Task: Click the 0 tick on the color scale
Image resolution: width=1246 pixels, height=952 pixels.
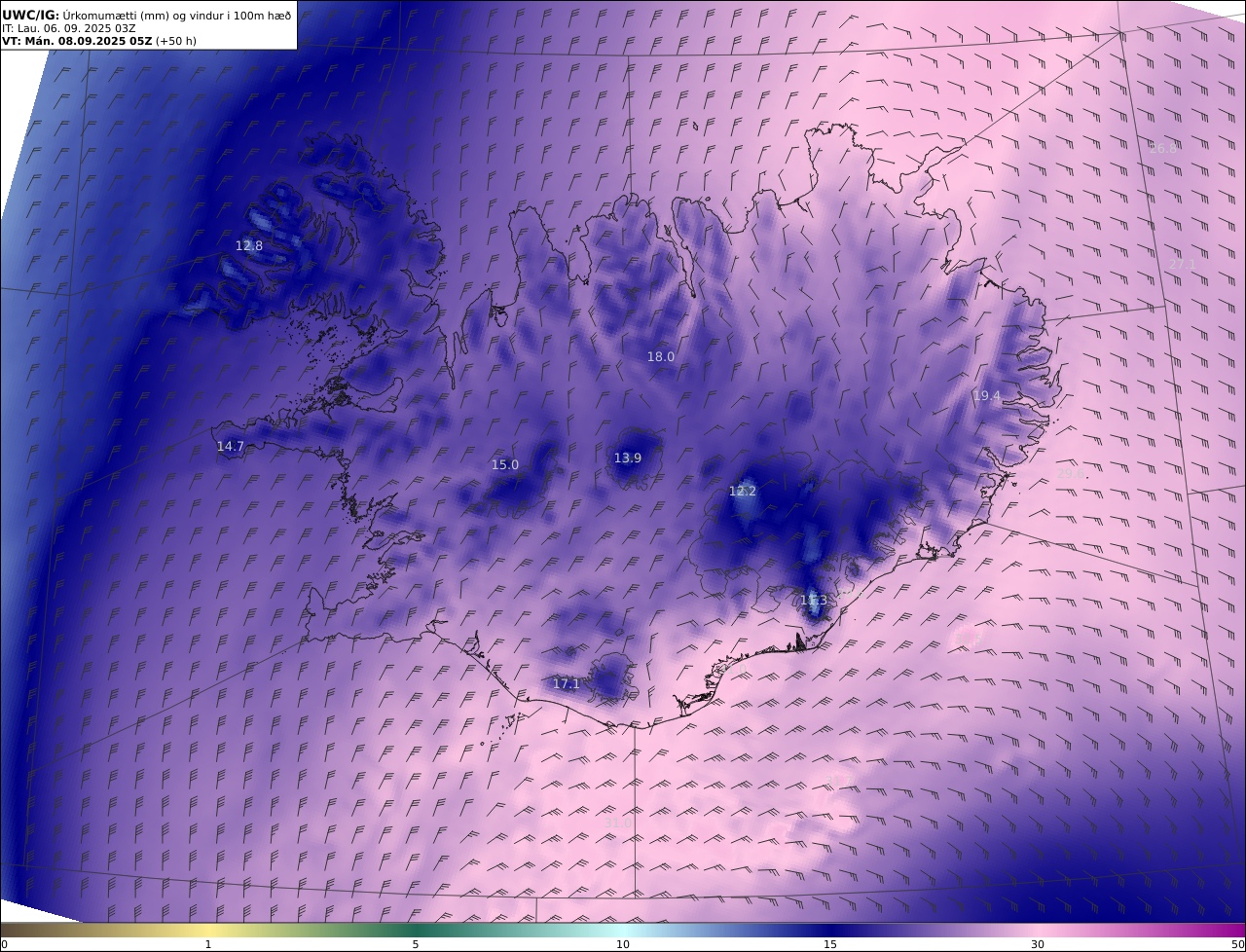Action: [x=4, y=944]
